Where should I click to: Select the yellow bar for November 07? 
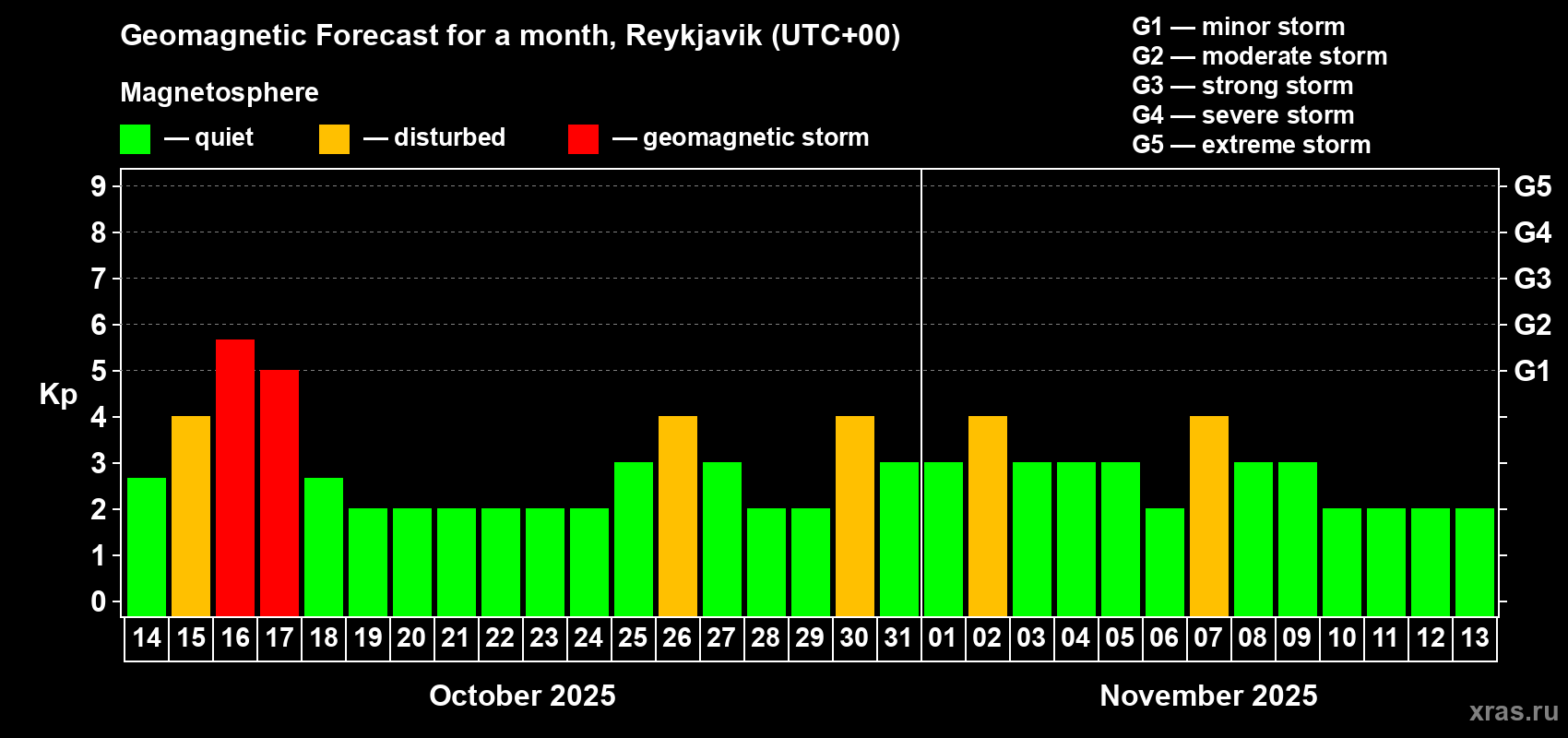coord(1209,517)
